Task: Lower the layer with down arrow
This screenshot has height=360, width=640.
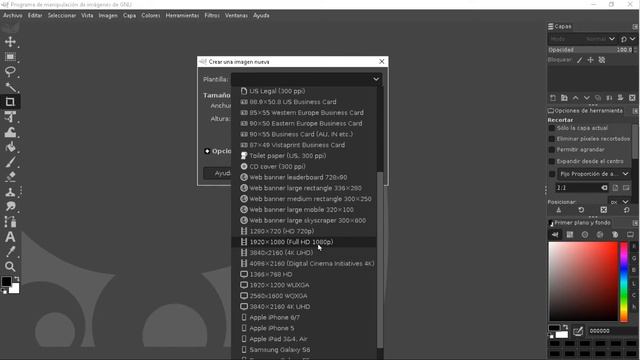Action: pyautogui.click(x=587, y=98)
